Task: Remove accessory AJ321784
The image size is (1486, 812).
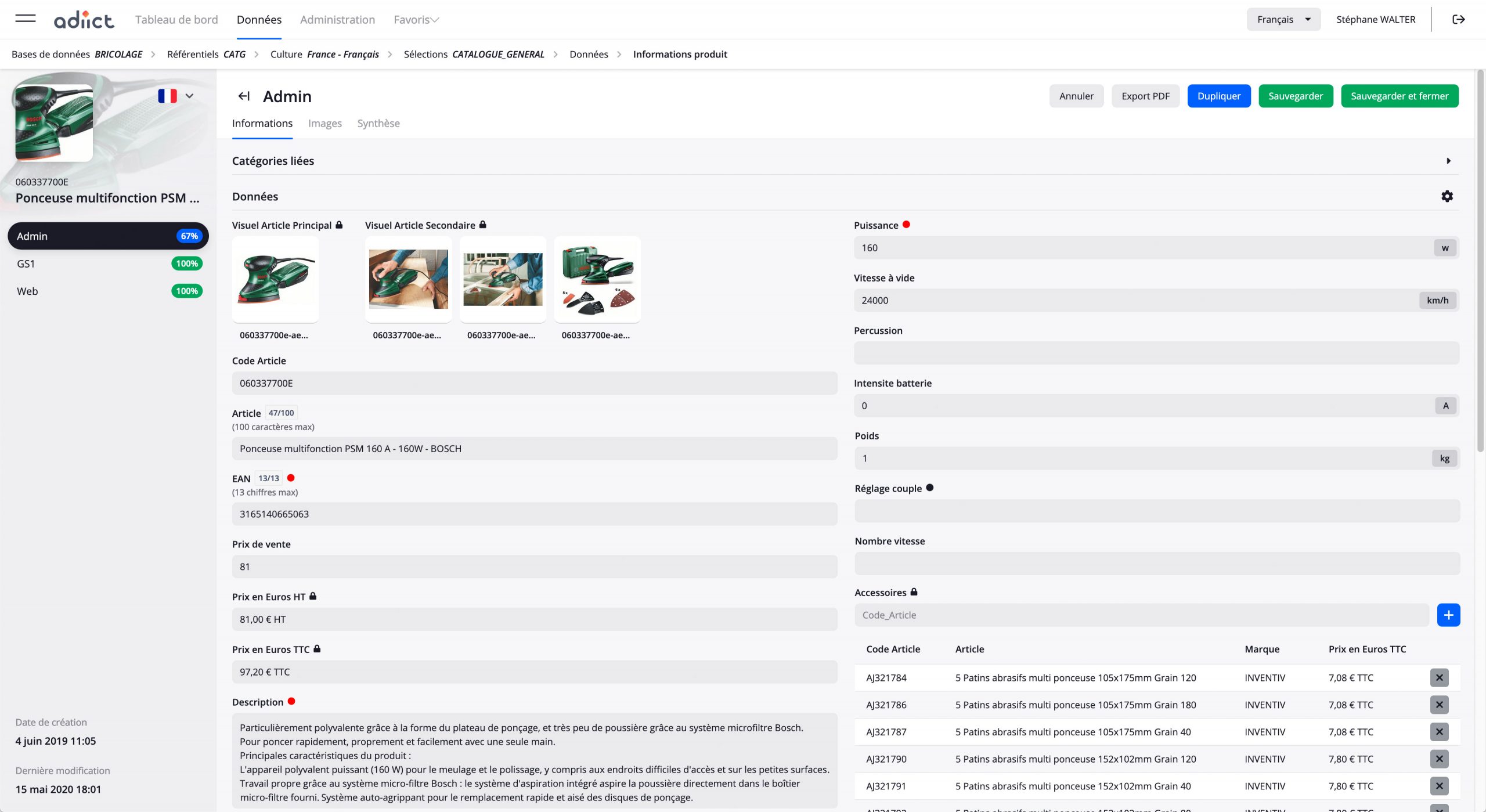Action: (1439, 677)
